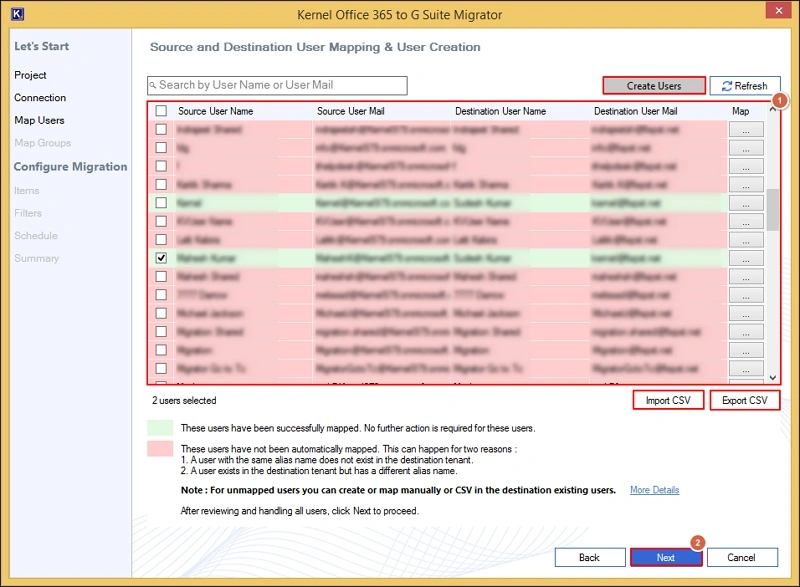Image resolution: width=800 pixels, height=587 pixels.
Task: Open map browse button for Mahesh Kumar row
Action: coord(744,258)
